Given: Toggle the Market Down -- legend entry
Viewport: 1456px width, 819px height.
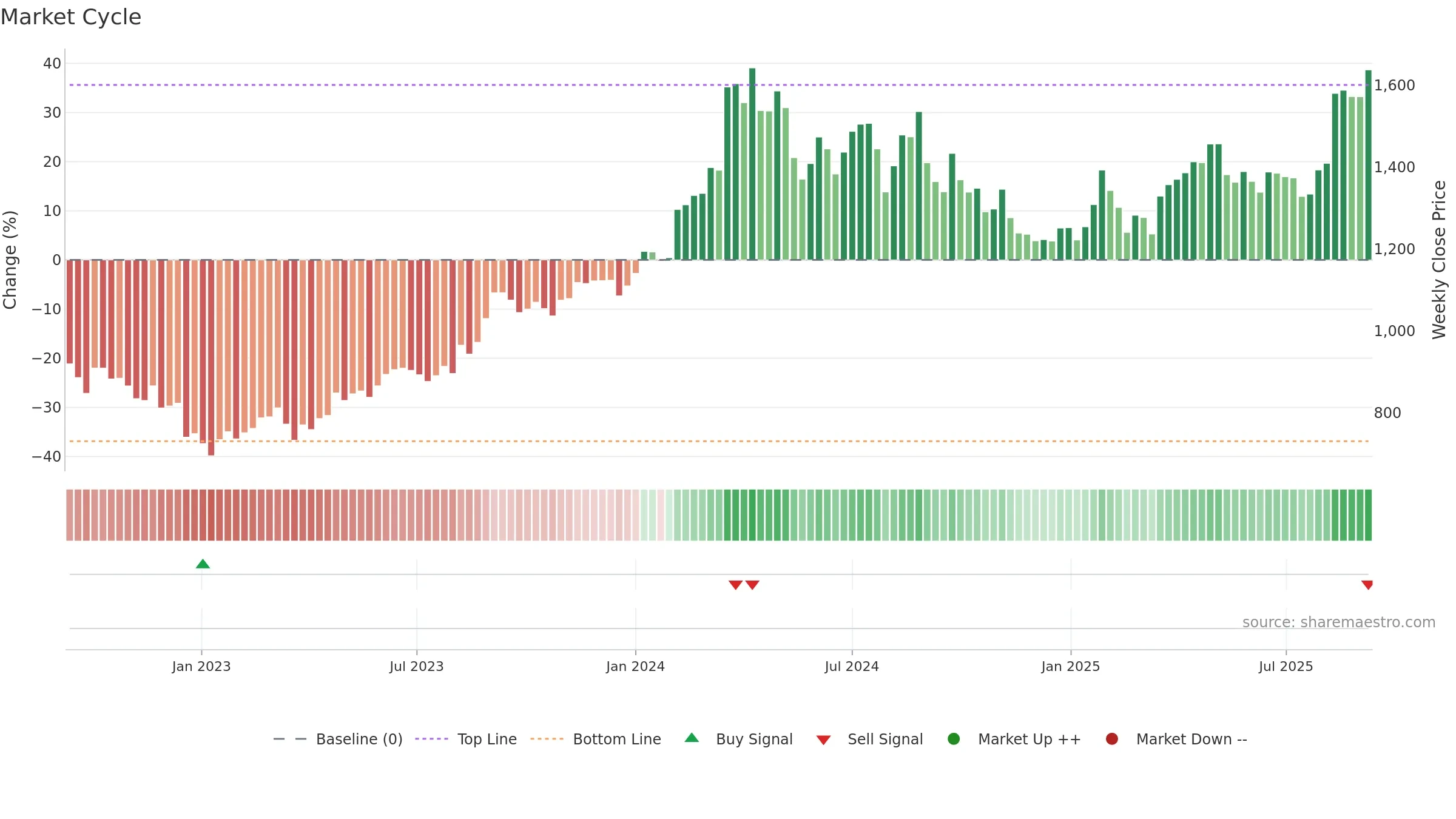Looking at the screenshot, I should 1176,739.
